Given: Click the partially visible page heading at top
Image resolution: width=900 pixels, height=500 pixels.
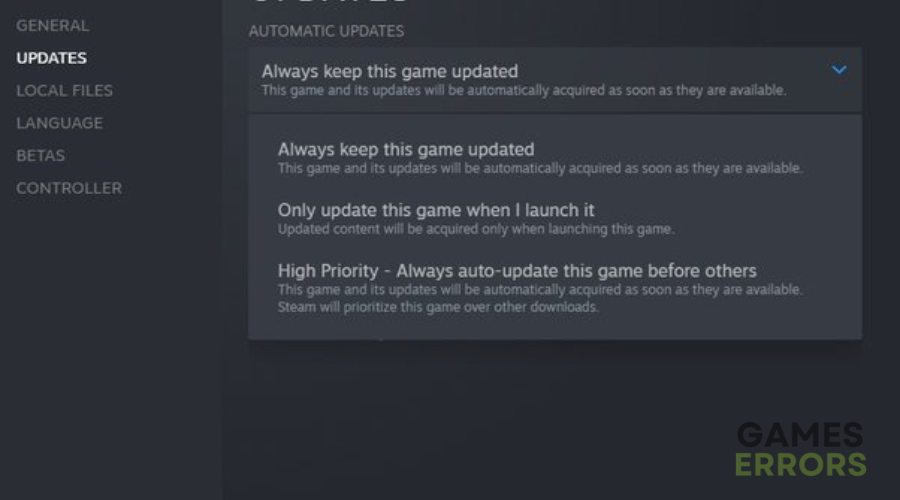Looking at the screenshot, I should (x=330, y=2).
